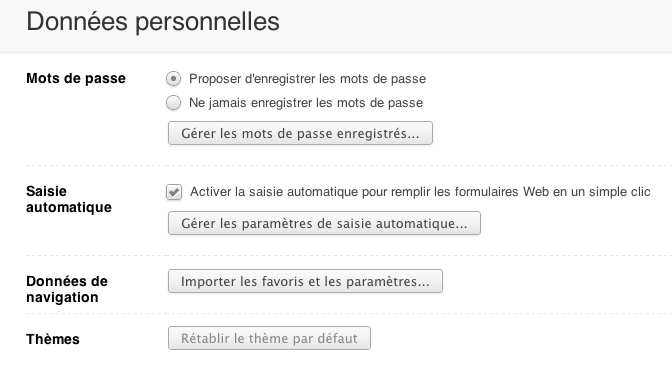The image size is (672, 379).
Task: Click the 'Rétablir le thème par défaut' button
Action: click(269, 338)
